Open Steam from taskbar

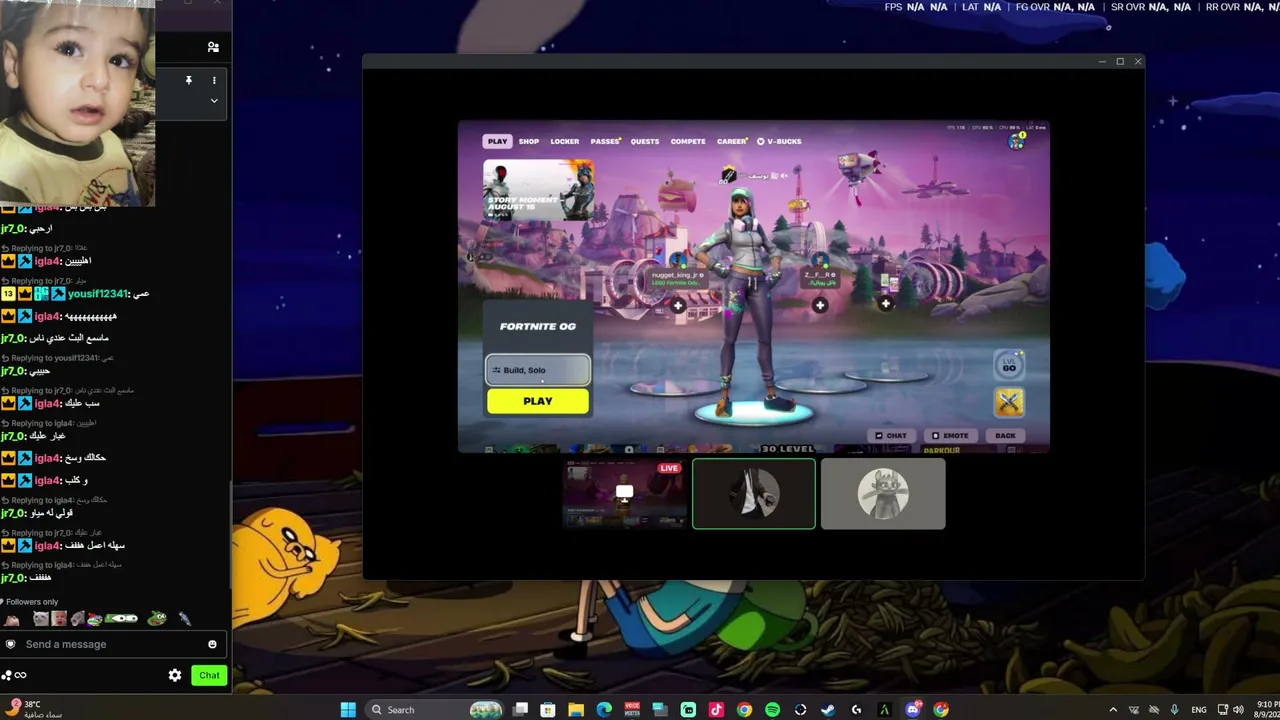coord(828,710)
